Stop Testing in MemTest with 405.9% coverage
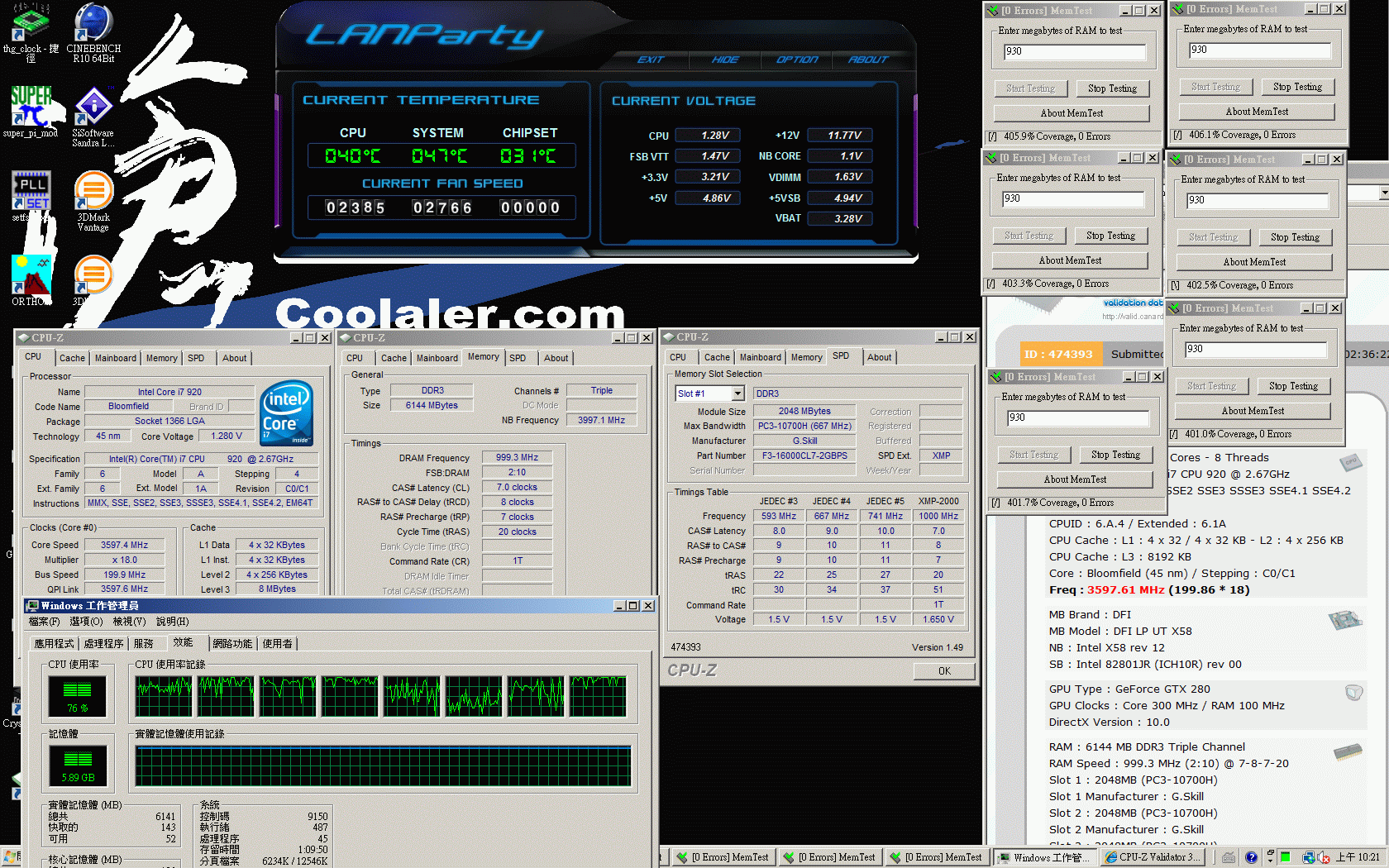Screen dimensions: 1389x868 click(1112, 88)
